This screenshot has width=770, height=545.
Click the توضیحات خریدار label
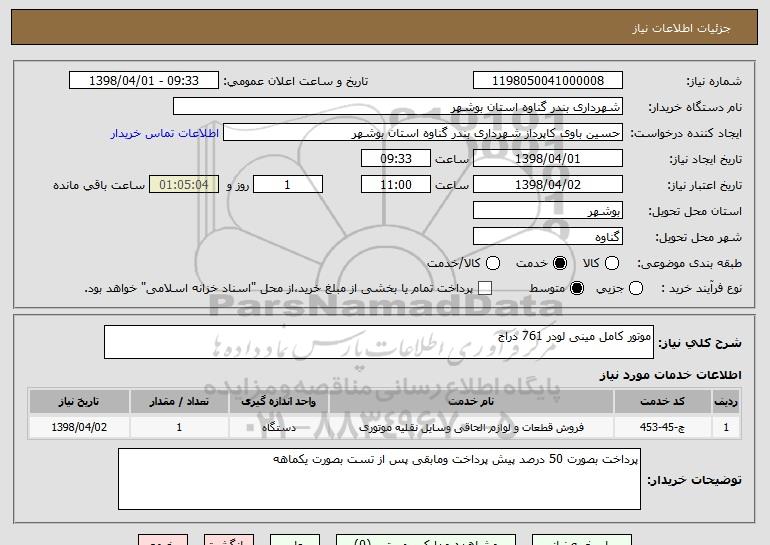[x=694, y=480]
